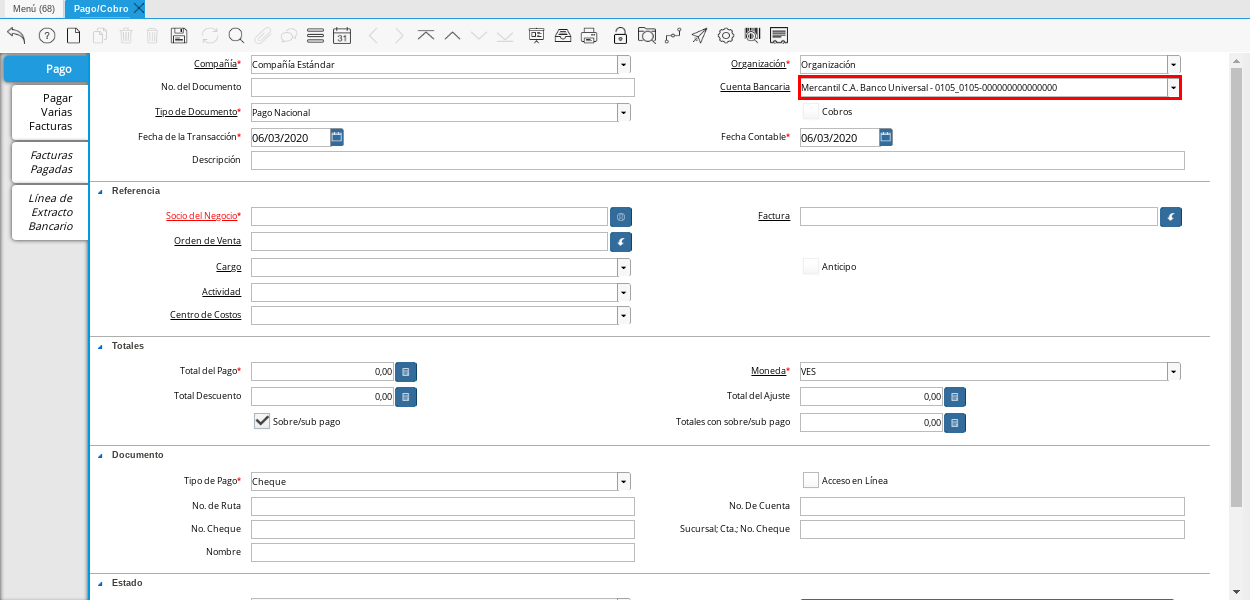Open the Facturas Pagadas side tab
This screenshot has height=600, width=1250.
[x=51, y=162]
